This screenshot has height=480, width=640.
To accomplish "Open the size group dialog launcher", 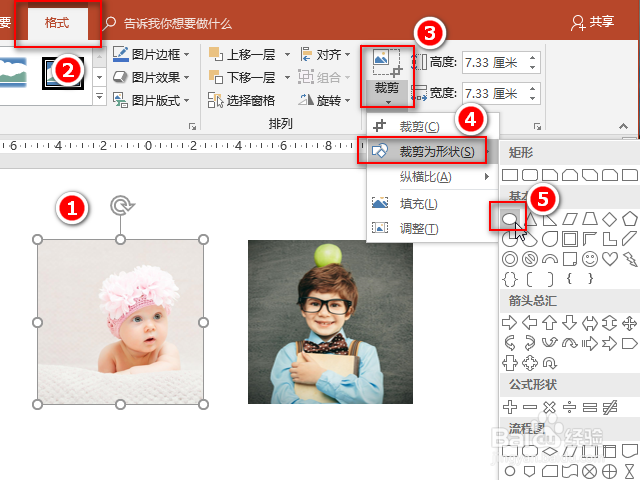I will coord(538,127).
